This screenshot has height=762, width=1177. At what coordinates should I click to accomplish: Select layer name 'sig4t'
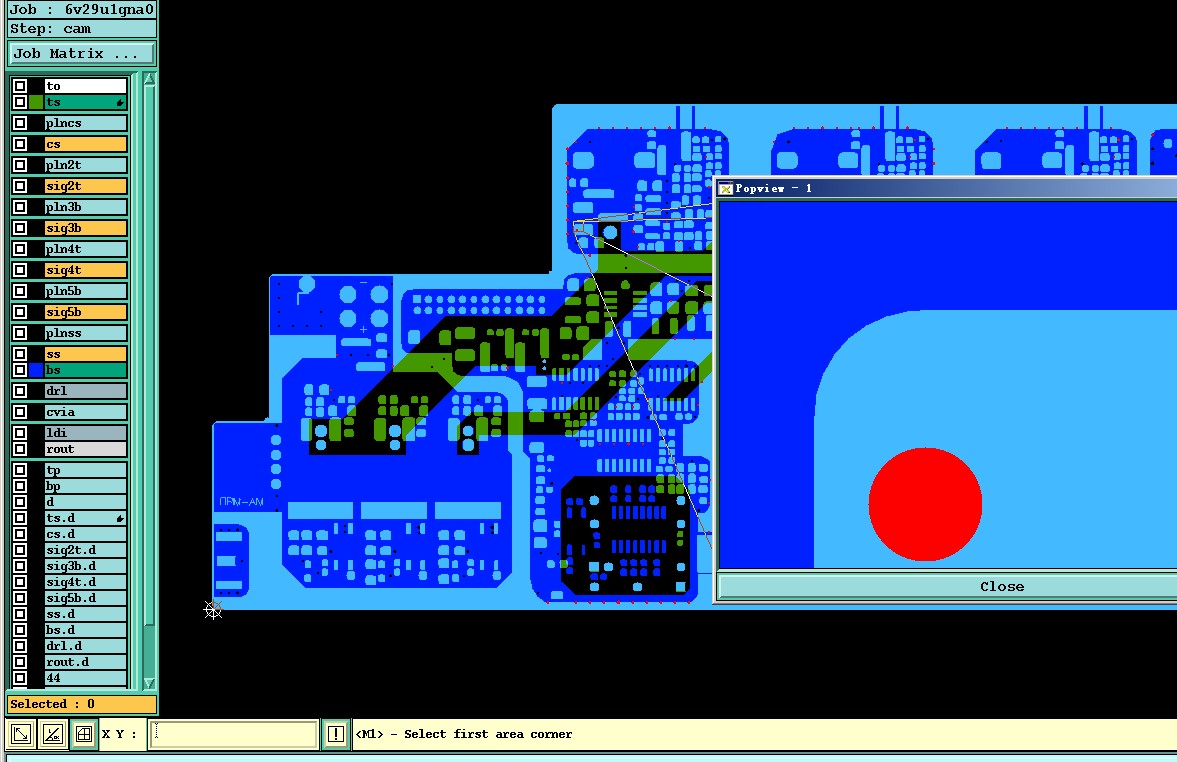86,270
